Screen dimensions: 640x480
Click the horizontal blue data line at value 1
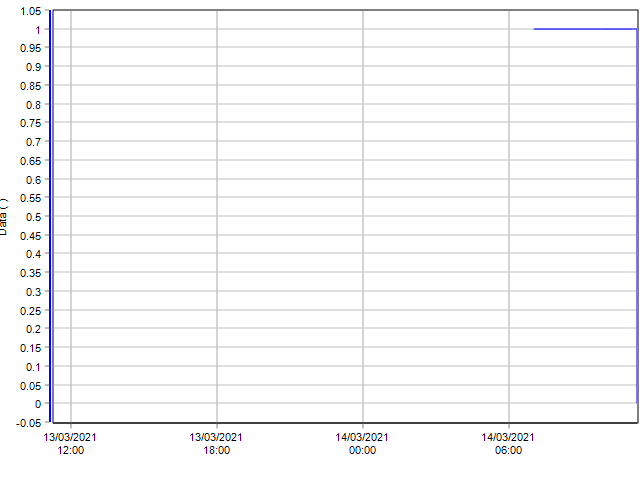[x=585, y=29]
